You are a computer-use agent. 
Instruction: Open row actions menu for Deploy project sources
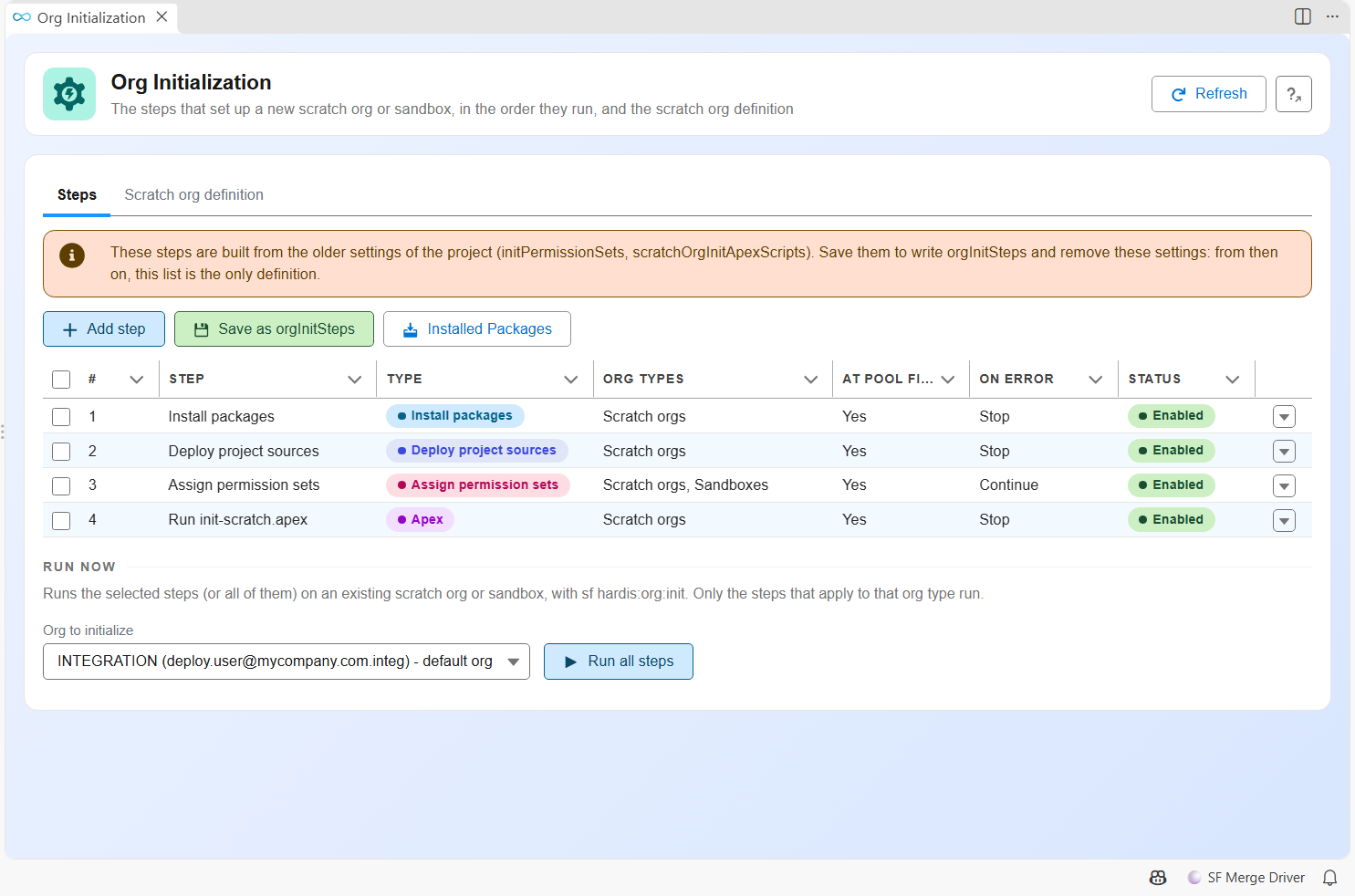click(1284, 452)
